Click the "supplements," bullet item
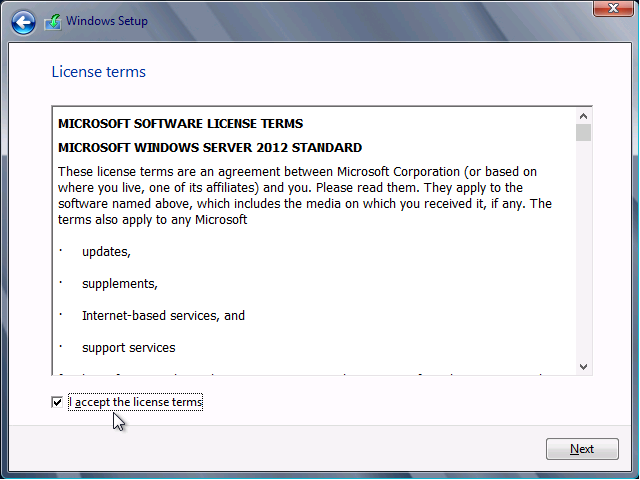640x480 pixels. pos(120,283)
